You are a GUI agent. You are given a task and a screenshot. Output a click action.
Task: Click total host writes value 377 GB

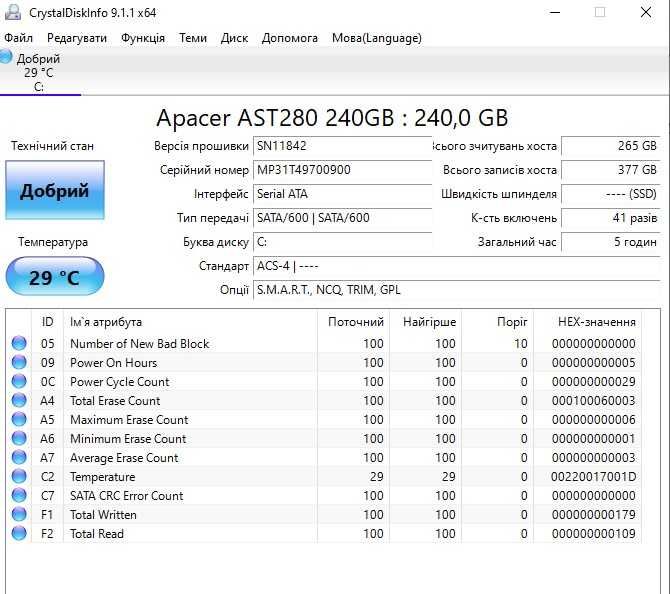pos(611,170)
